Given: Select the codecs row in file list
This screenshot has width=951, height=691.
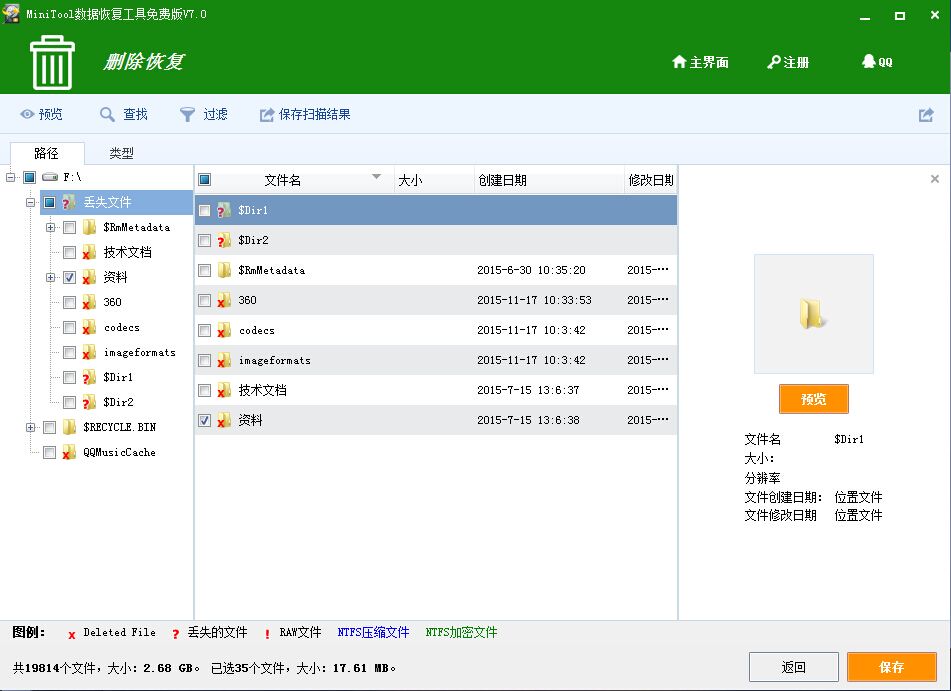Looking at the screenshot, I should click(435, 330).
